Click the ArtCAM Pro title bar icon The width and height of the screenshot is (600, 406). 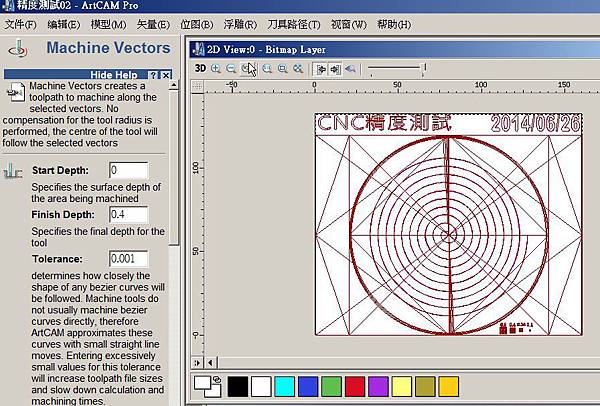[8, 5]
